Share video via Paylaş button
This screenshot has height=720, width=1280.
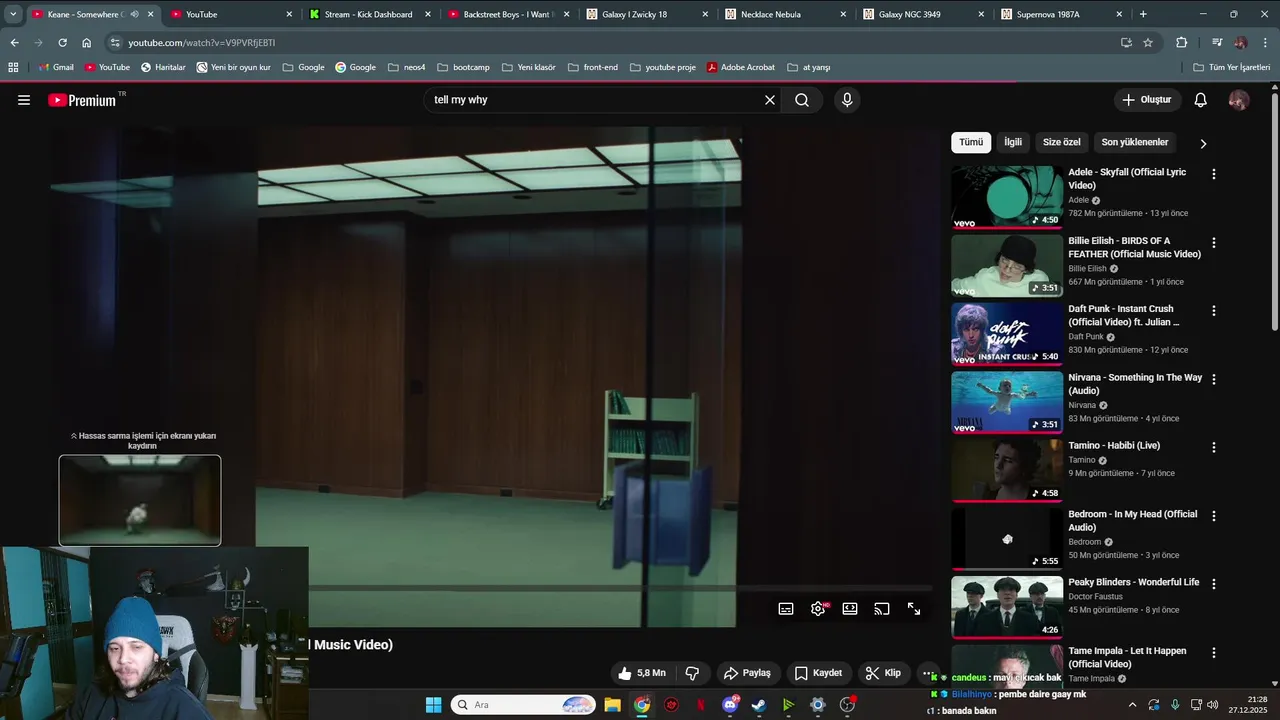[x=748, y=673]
